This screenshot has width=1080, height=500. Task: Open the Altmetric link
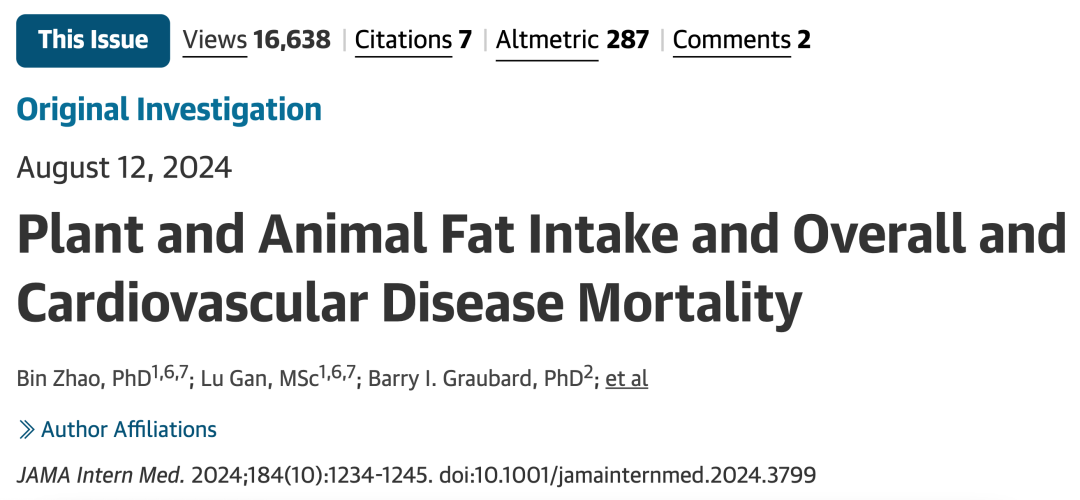click(x=547, y=40)
